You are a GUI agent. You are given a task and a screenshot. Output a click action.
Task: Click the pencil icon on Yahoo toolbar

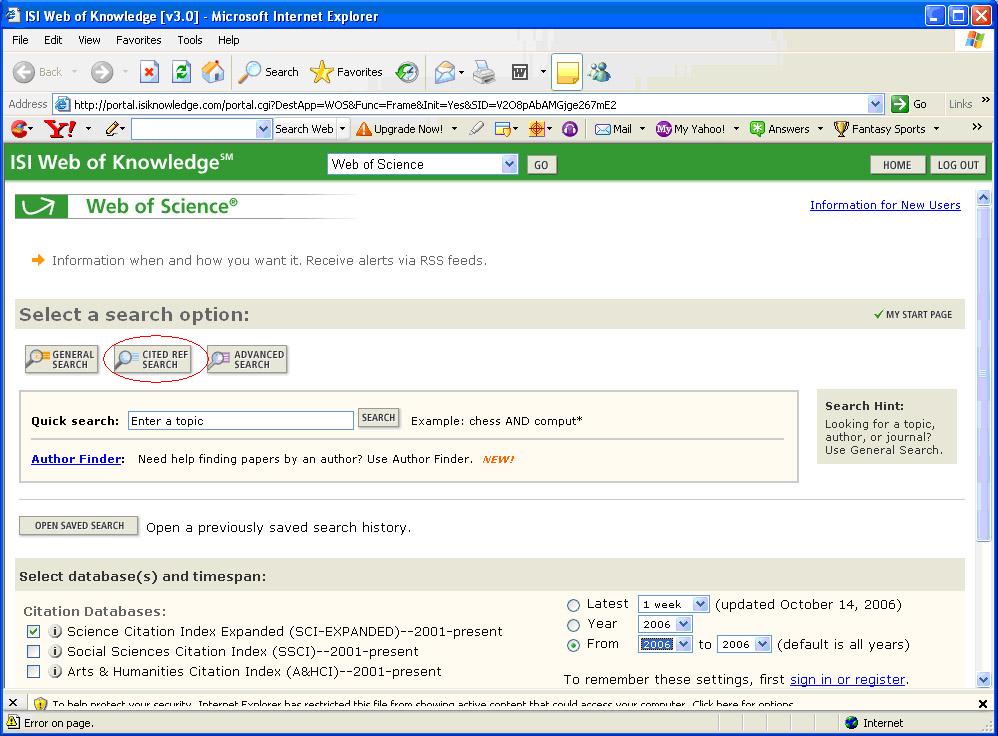(112, 129)
